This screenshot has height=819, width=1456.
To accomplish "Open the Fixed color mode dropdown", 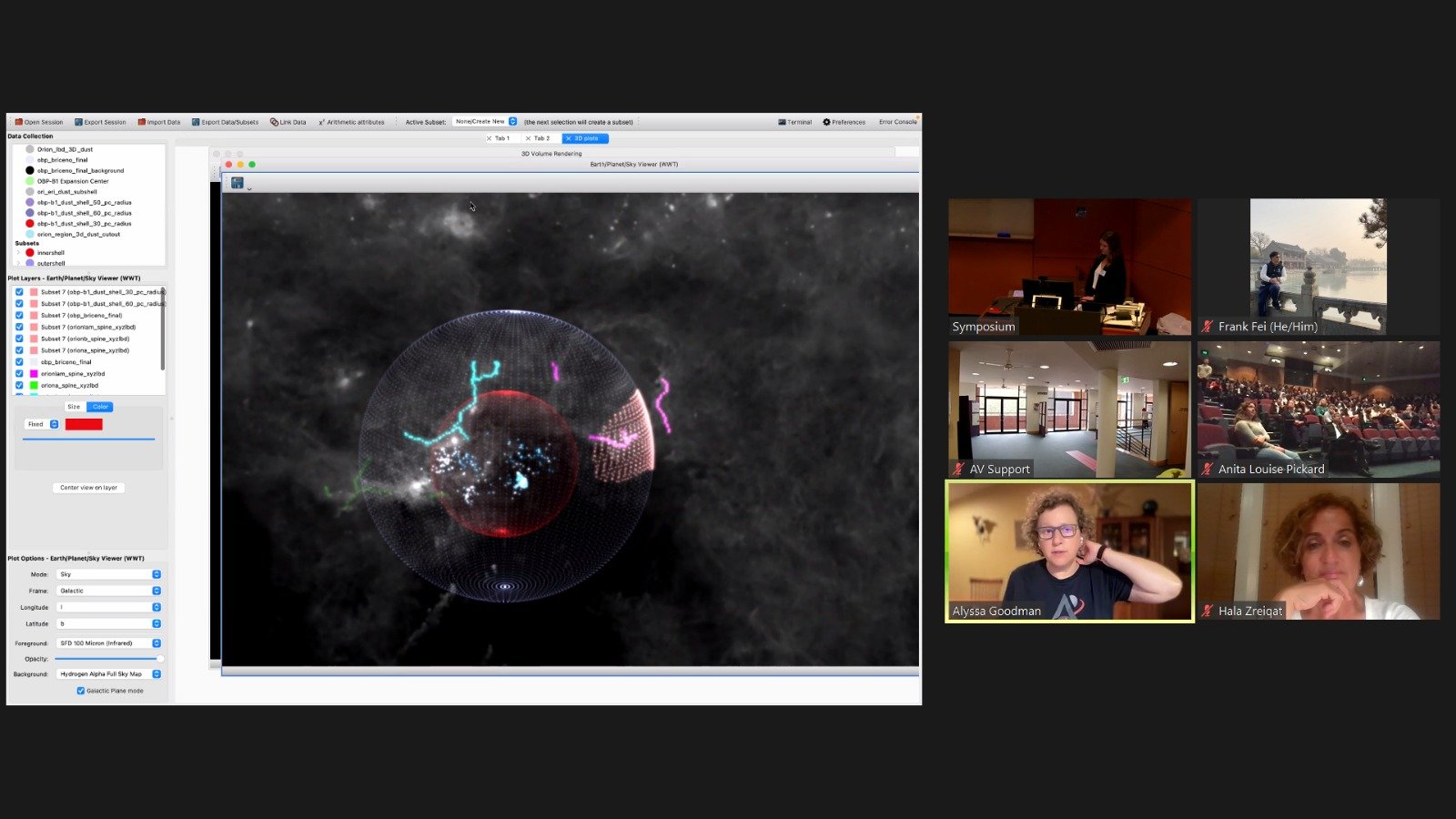I will coord(42,424).
